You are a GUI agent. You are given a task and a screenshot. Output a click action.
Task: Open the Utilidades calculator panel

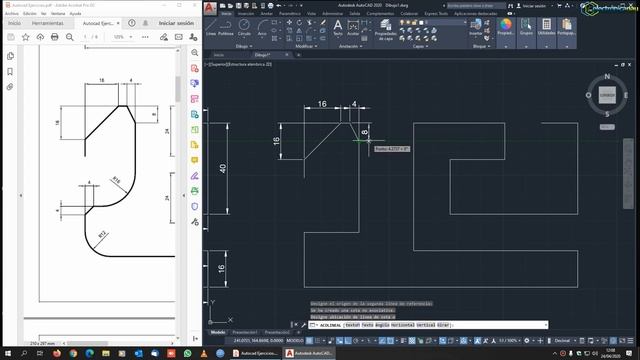(x=547, y=28)
